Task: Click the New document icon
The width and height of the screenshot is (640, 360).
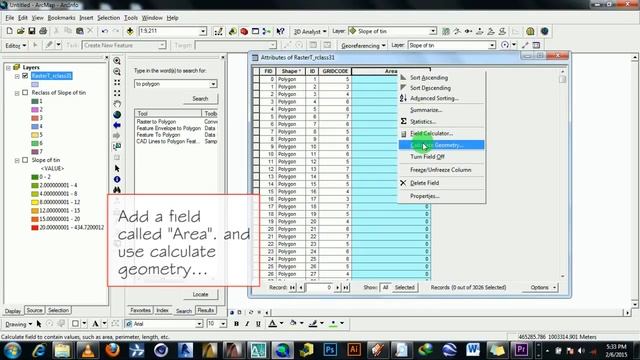Action: 9,31
